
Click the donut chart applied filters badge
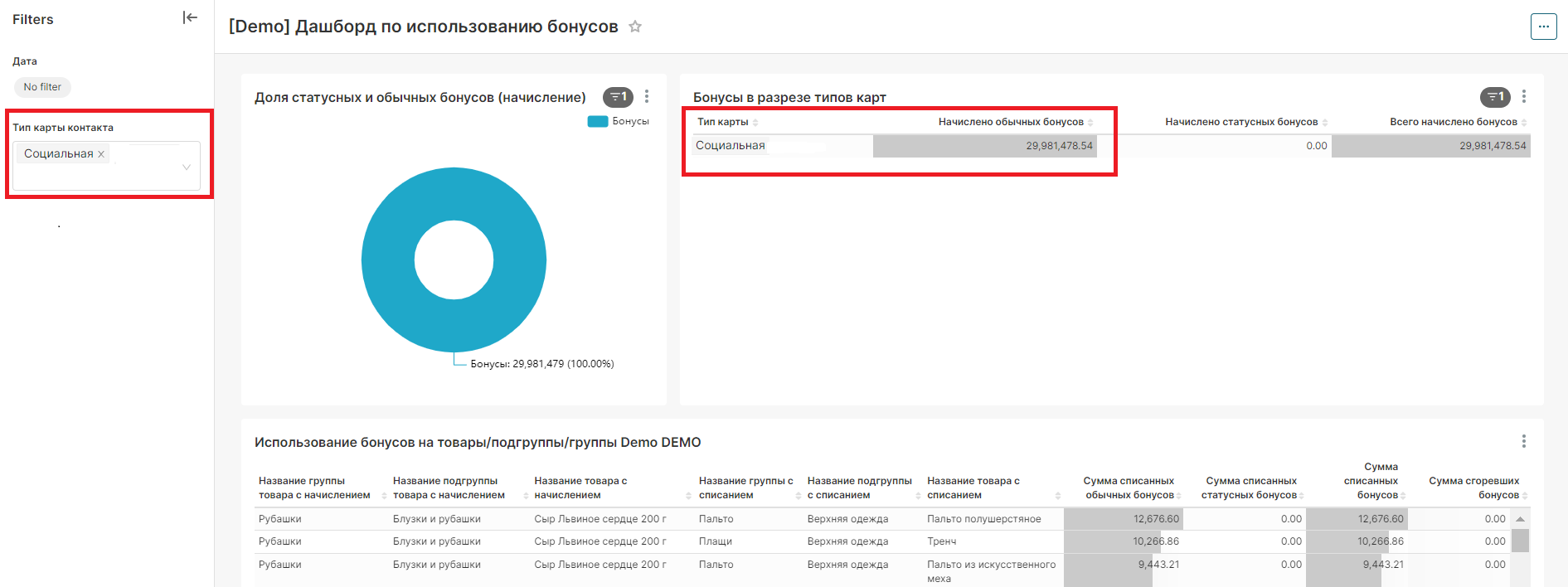pos(618,97)
